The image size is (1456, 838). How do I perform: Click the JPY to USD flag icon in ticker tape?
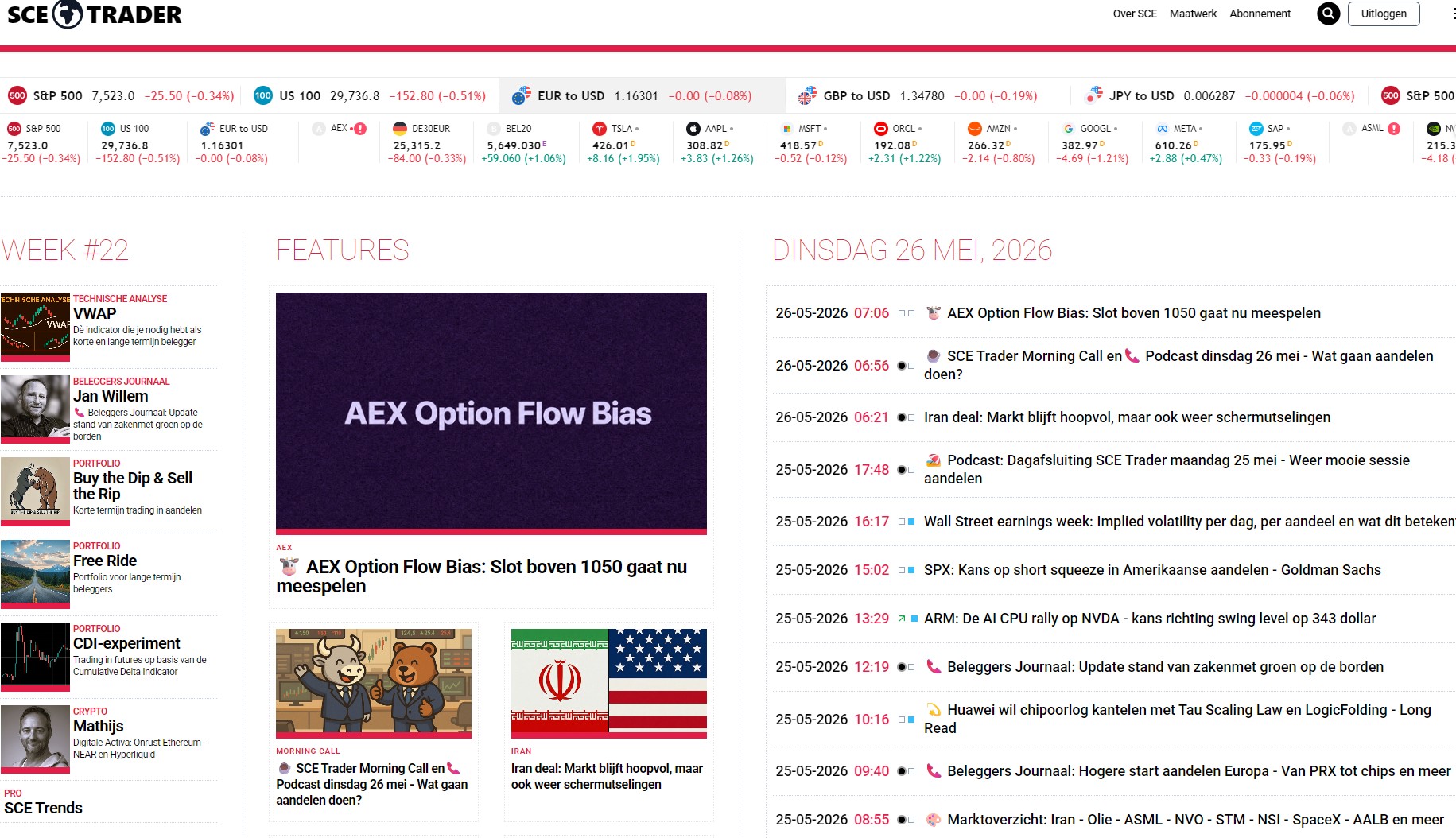[1093, 96]
